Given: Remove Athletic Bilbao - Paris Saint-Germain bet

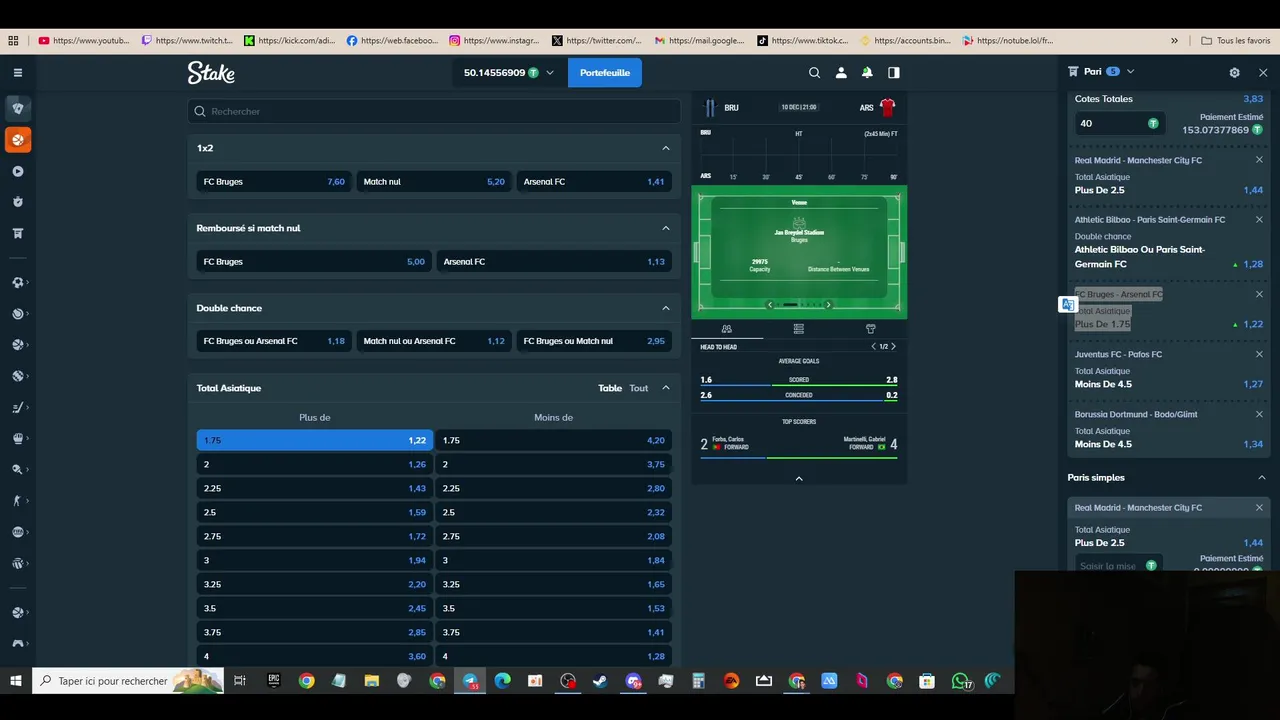Looking at the screenshot, I should tap(1259, 220).
